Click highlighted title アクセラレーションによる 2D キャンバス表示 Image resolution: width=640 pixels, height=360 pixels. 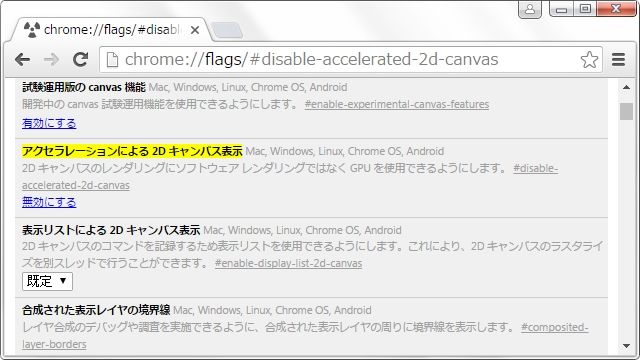[132, 151]
